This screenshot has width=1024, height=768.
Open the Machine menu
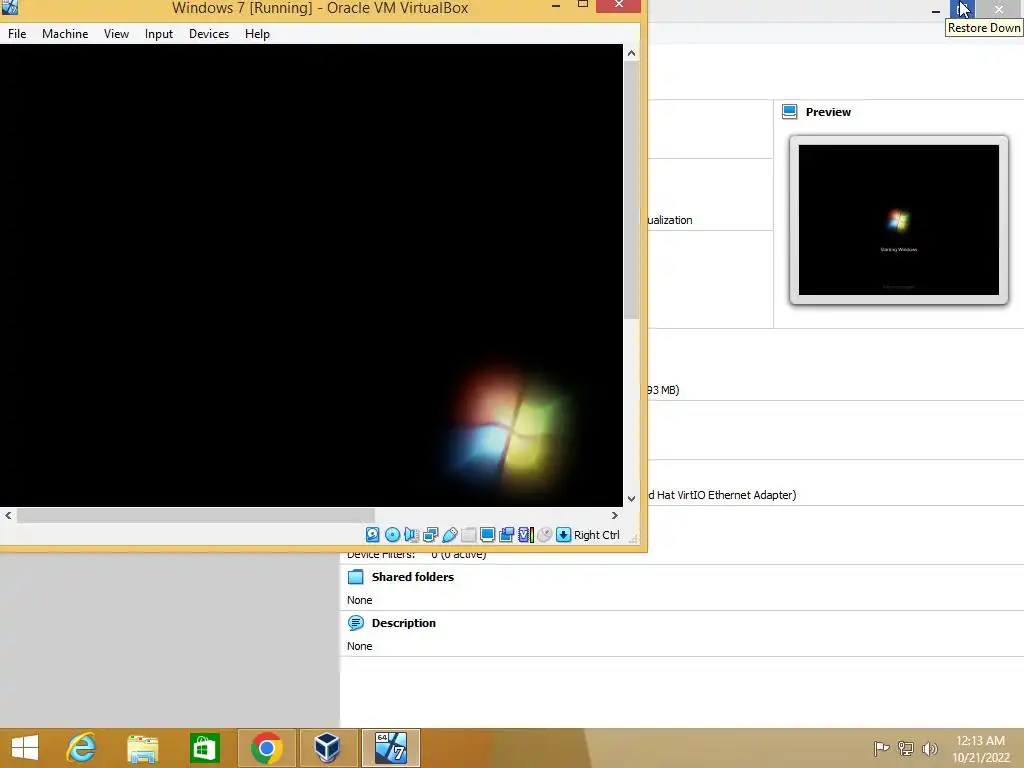pyautogui.click(x=65, y=34)
